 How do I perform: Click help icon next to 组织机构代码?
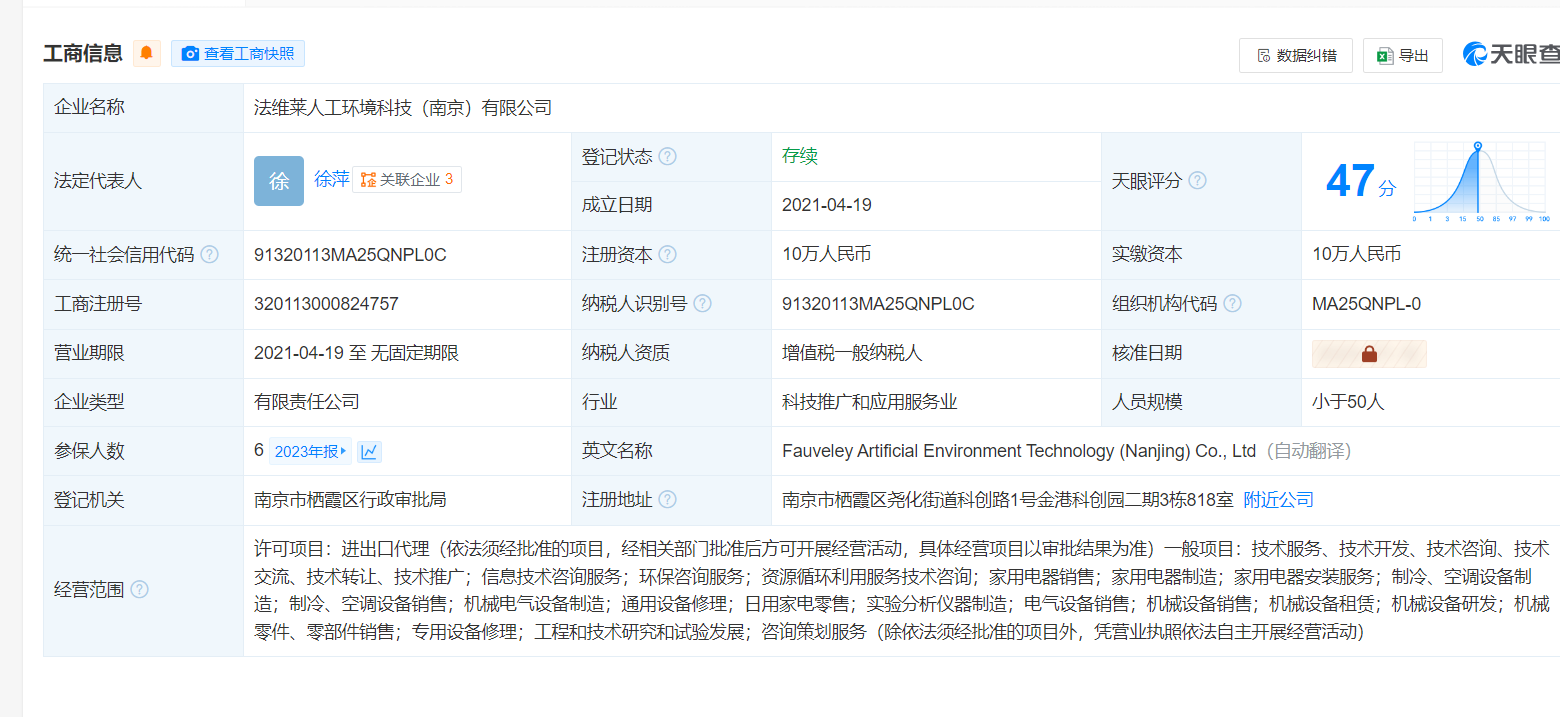click(1232, 304)
